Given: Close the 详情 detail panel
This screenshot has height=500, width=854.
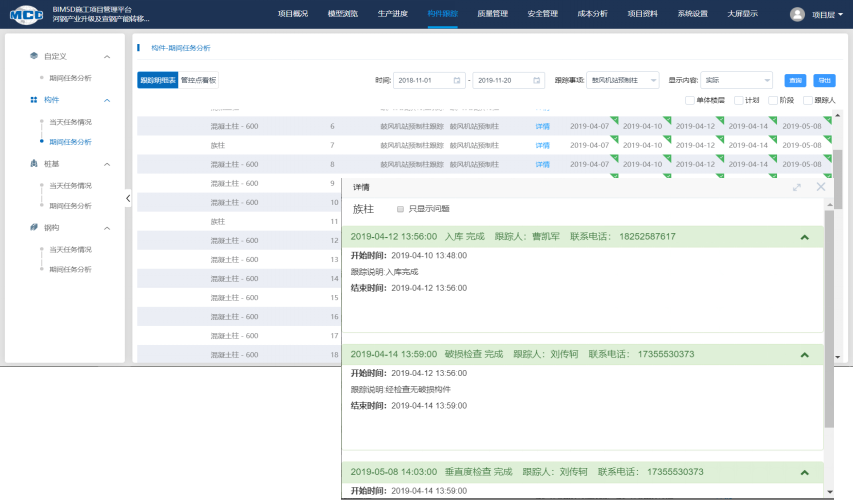Looking at the screenshot, I should coord(821,187).
